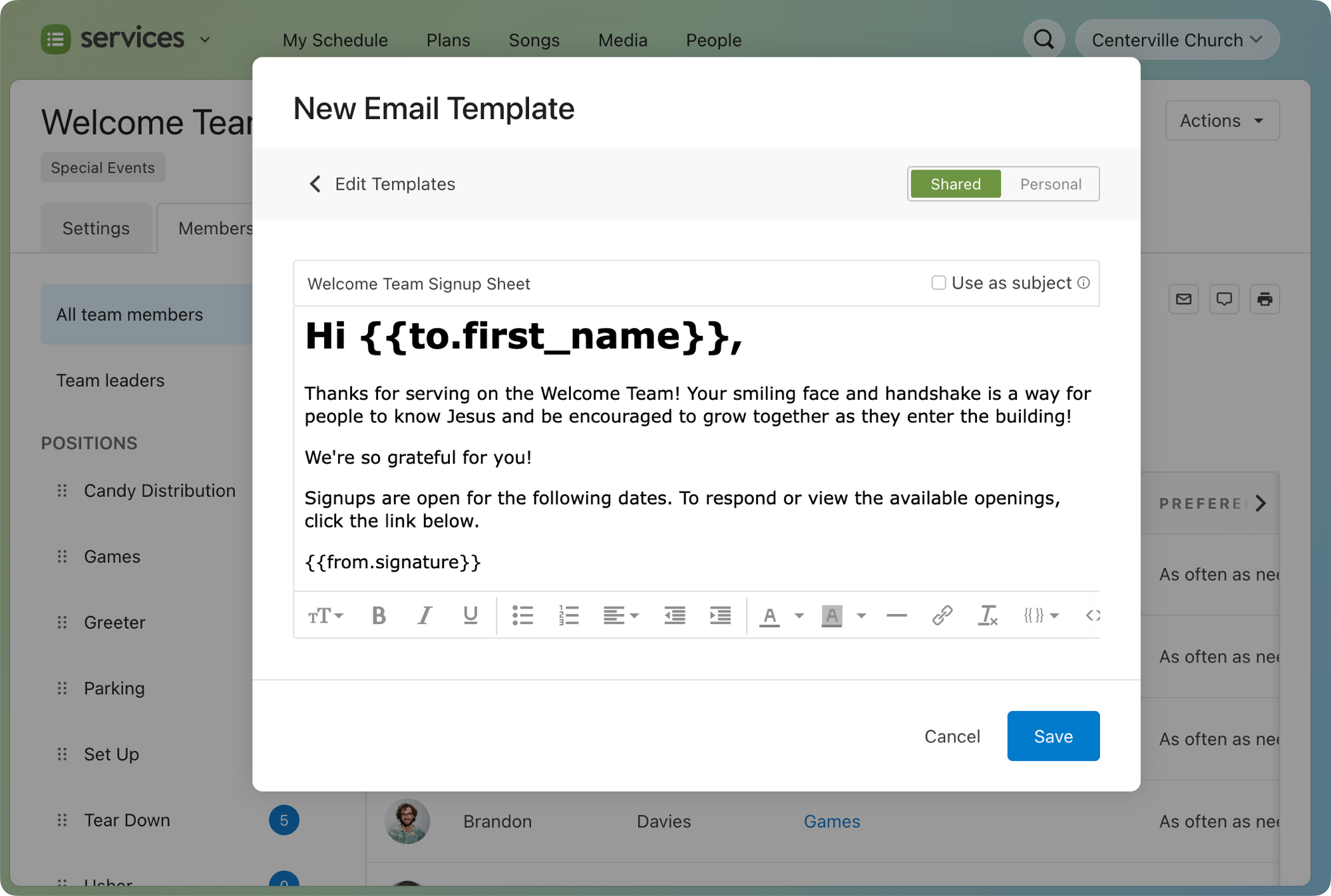Insert a bulleted list
Image resolution: width=1331 pixels, height=896 pixels.
[522, 615]
